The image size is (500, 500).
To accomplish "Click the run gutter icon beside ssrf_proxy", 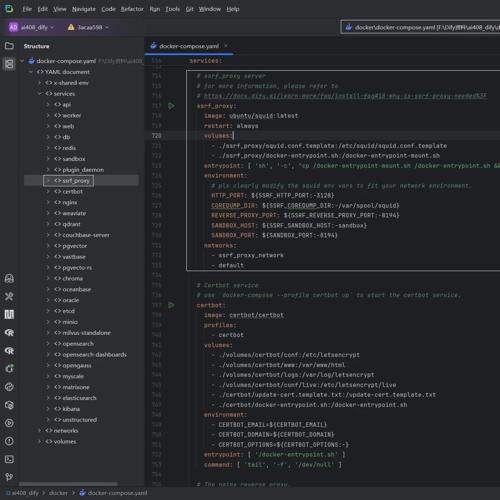I will (171, 106).
